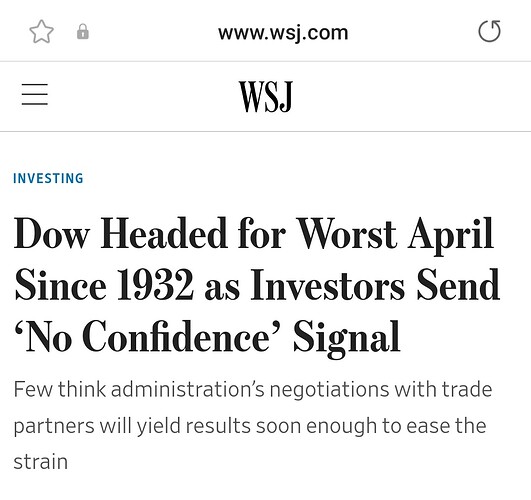Screen dimensions: 531x500
Task: Click the year '1932' in the headline
Action: [x=155, y=285]
